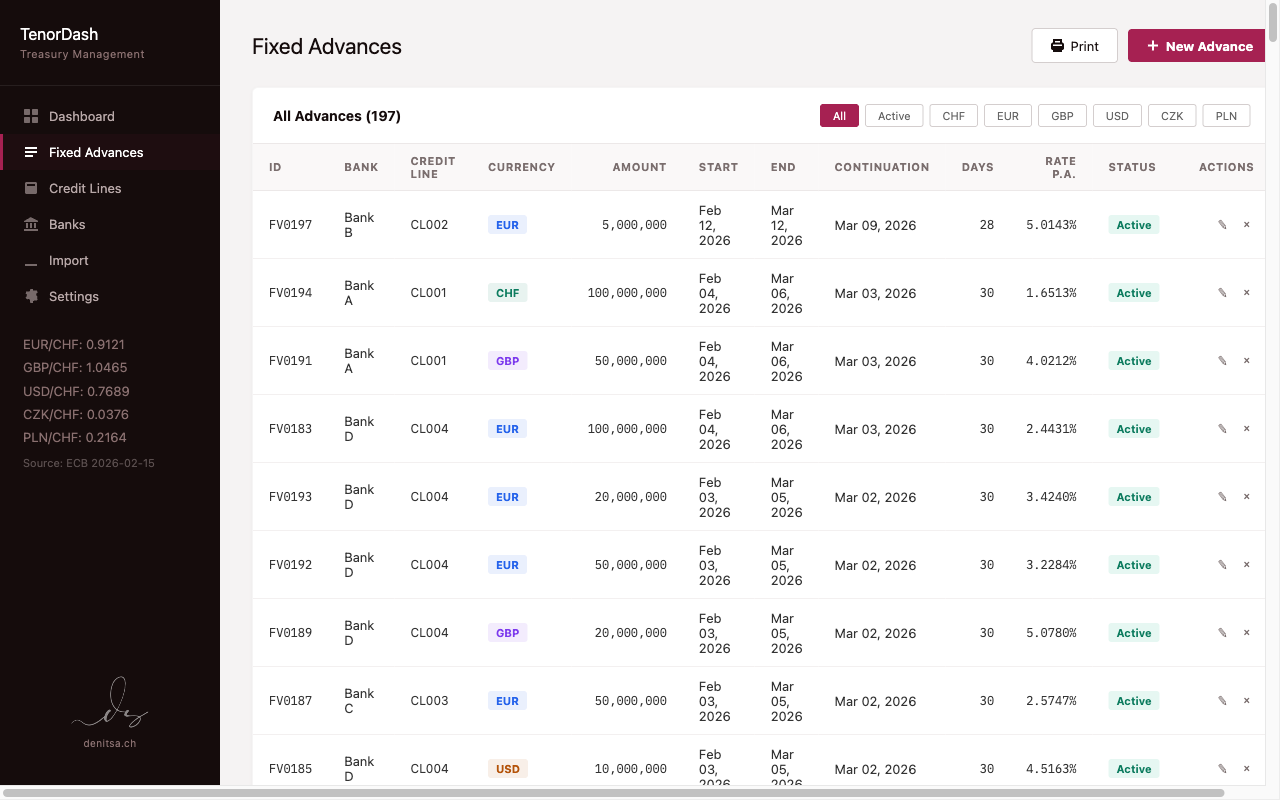
Task: Edit advance FV0197 using the pencil icon
Action: (x=1222, y=224)
